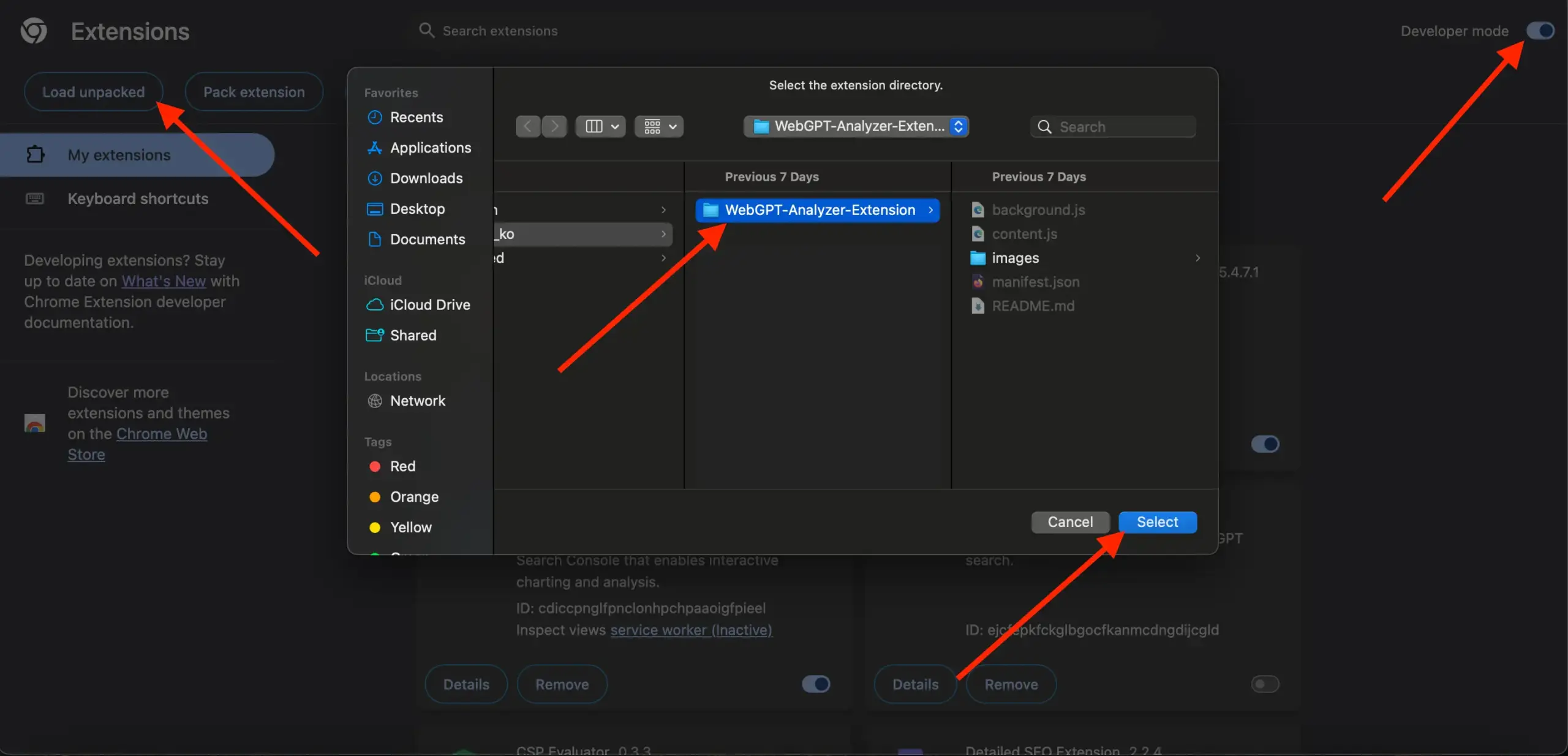Click the Chrome logo in Extensions header
This screenshot has height=756, width=1568.
[34, 31]
